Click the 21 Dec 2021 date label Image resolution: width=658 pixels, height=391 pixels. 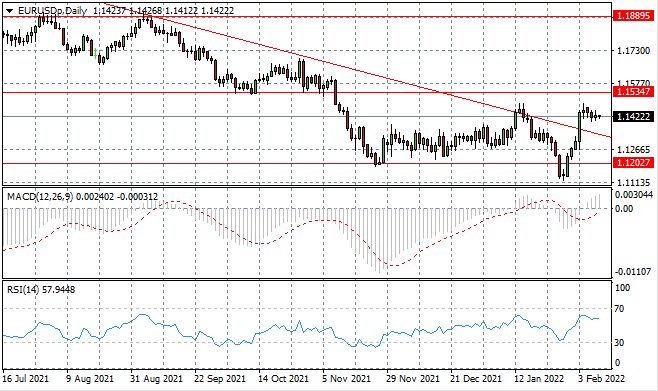point(476,378)
